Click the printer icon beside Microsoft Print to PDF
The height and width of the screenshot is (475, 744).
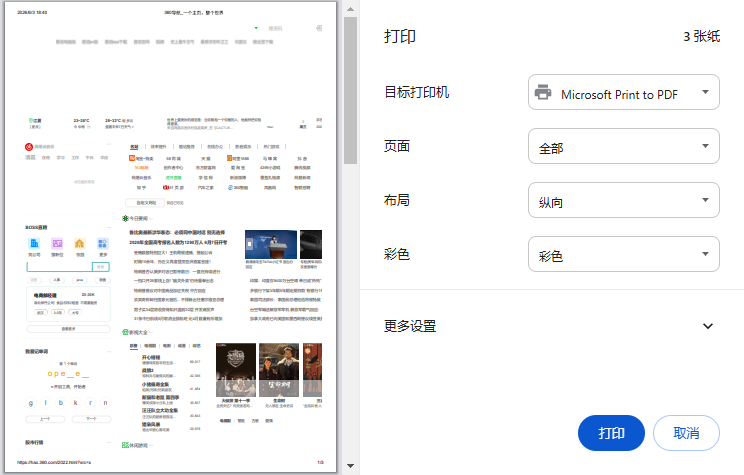pyautogui.click(x=543, y=92)
